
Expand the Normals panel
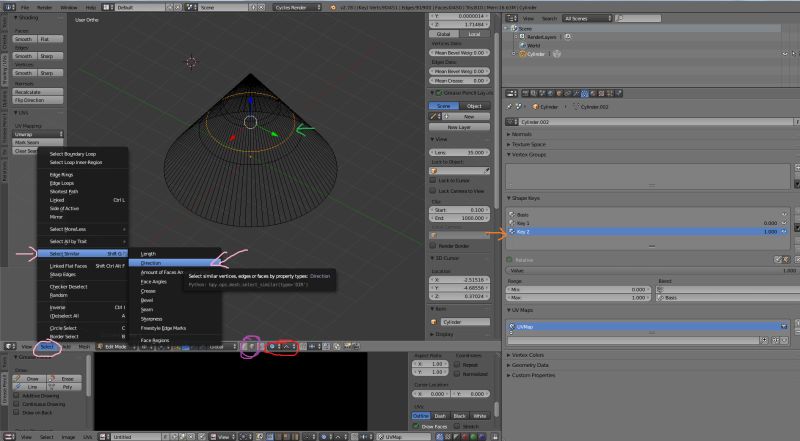pyautogui.click(x=519, y=134)
